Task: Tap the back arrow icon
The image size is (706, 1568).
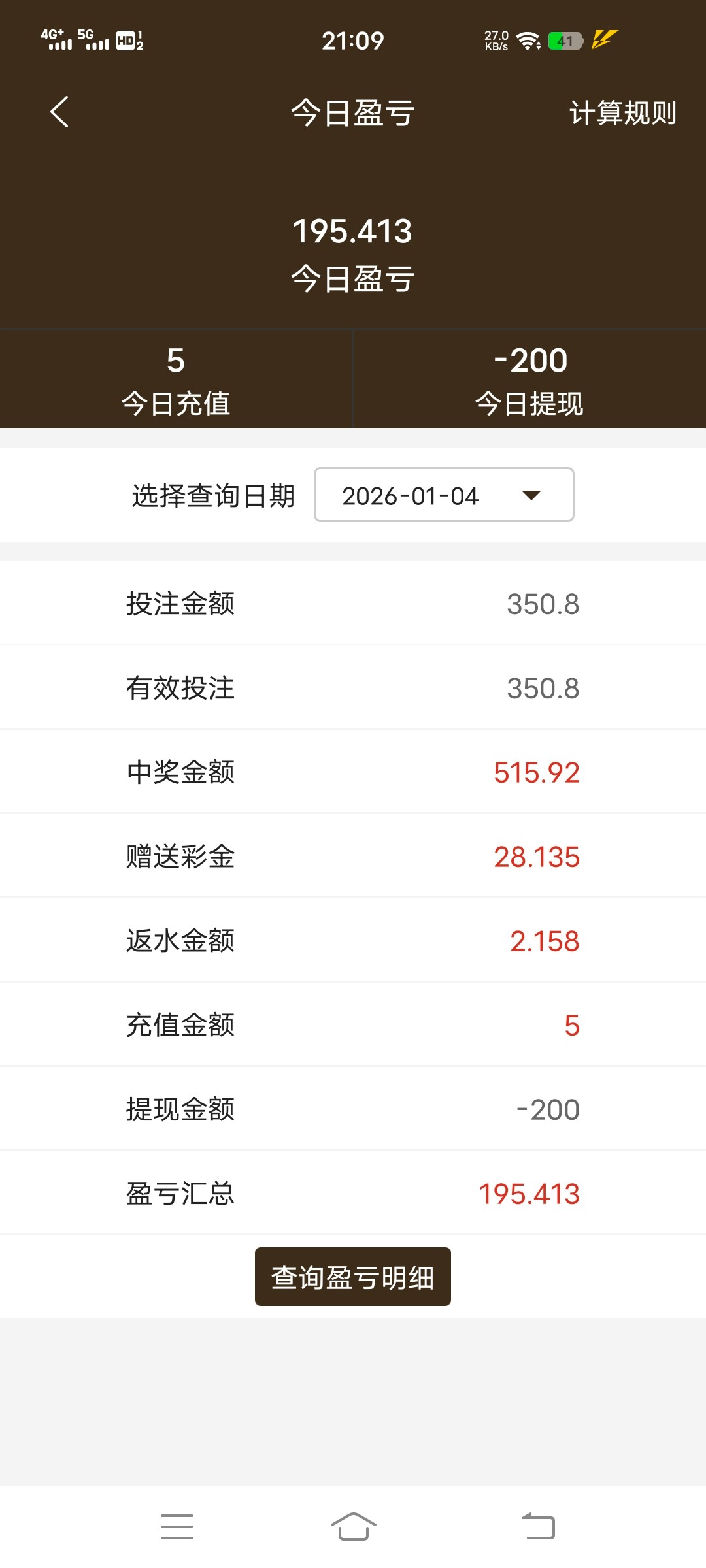Action: point(59,112)
